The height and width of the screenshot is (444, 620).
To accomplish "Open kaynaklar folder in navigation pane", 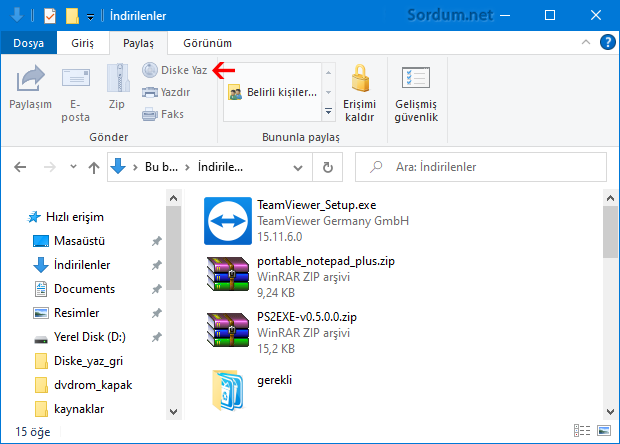I will pyautogui.click(x=70, y=409).
